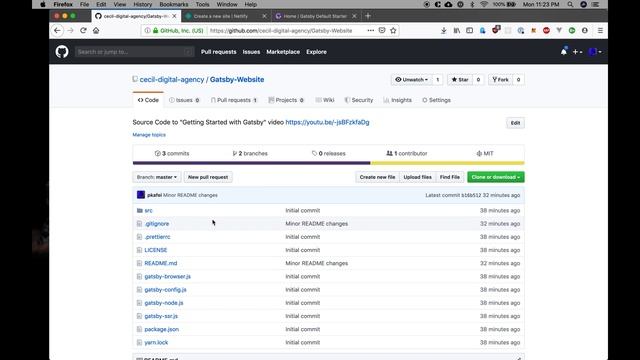640x360 pixels.
Task: Open the Marketplace nav link
Action: click(x=283, y=52)
